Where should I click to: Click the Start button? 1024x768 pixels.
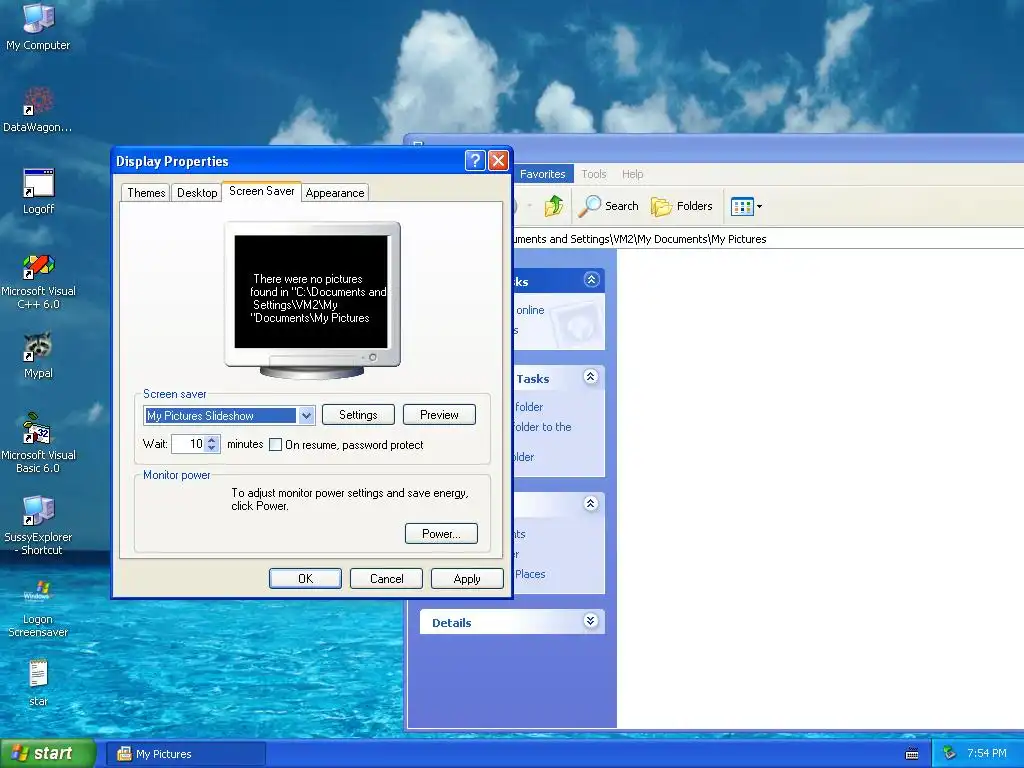pyautogui.click(x=47, y=754)
